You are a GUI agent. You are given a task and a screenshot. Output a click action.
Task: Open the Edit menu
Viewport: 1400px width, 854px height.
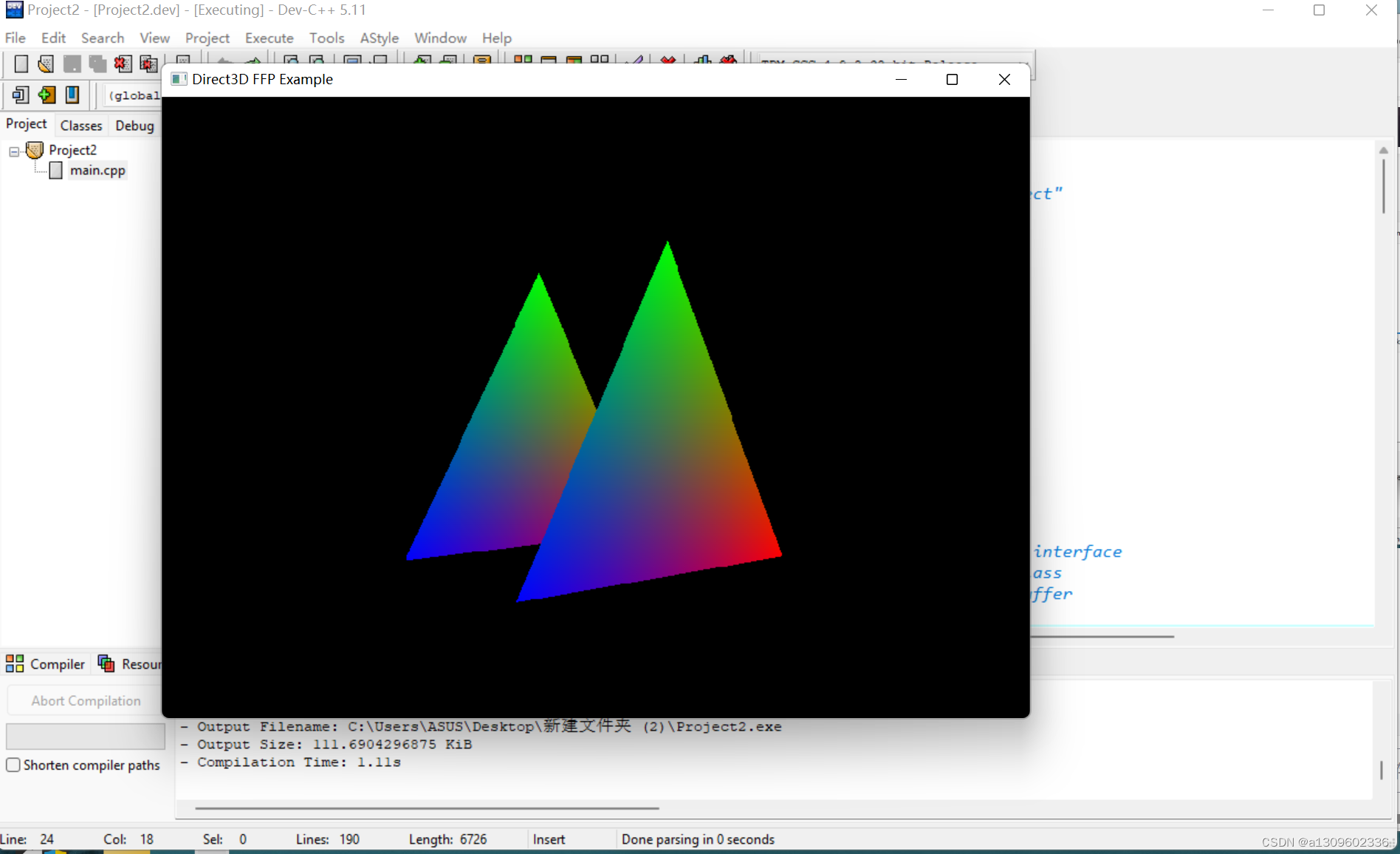coord(53,38)
